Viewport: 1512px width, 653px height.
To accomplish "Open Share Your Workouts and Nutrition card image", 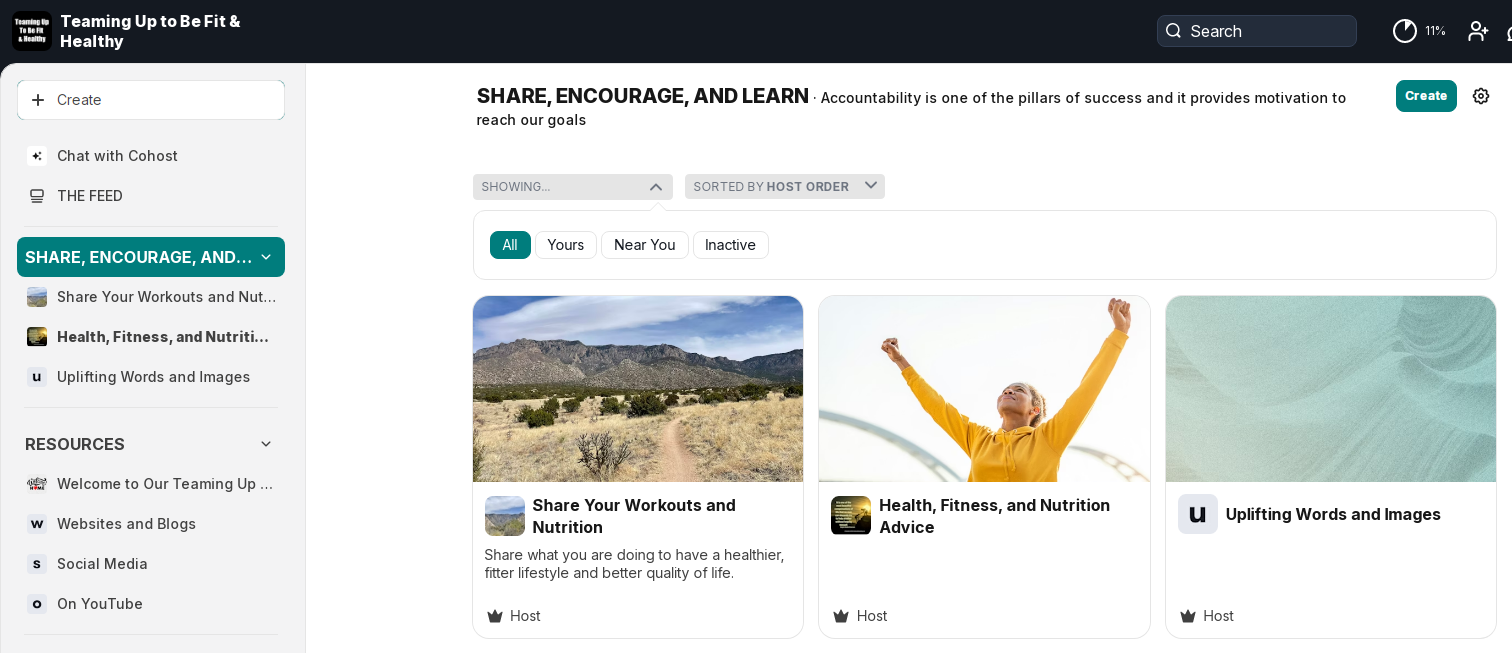I will pos(638,389).
